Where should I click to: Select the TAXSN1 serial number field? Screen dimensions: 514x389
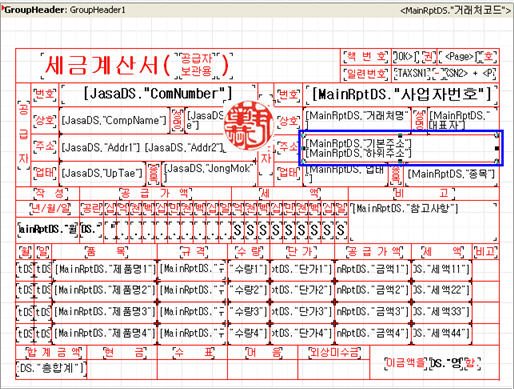412,73
